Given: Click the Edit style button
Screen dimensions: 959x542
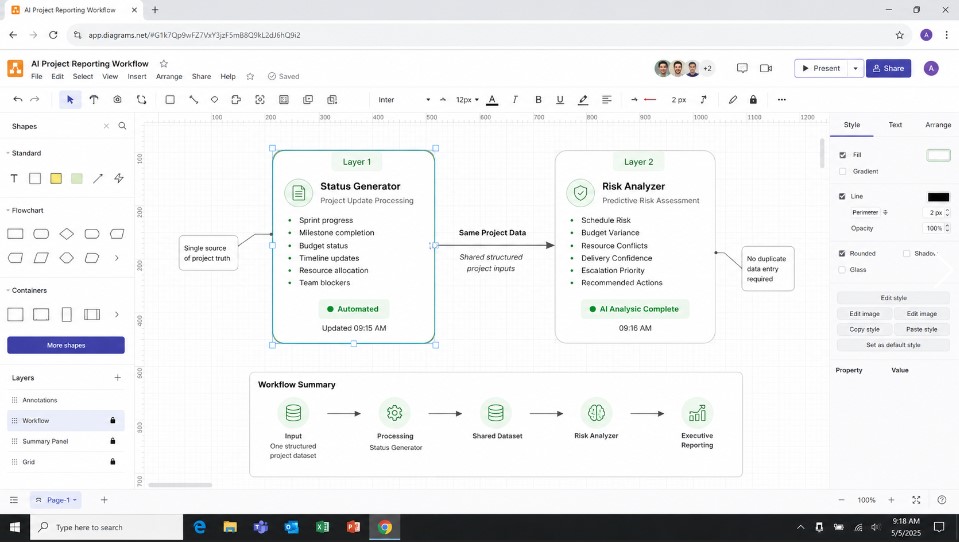Looking at the screenshot, I should [893, 298].
